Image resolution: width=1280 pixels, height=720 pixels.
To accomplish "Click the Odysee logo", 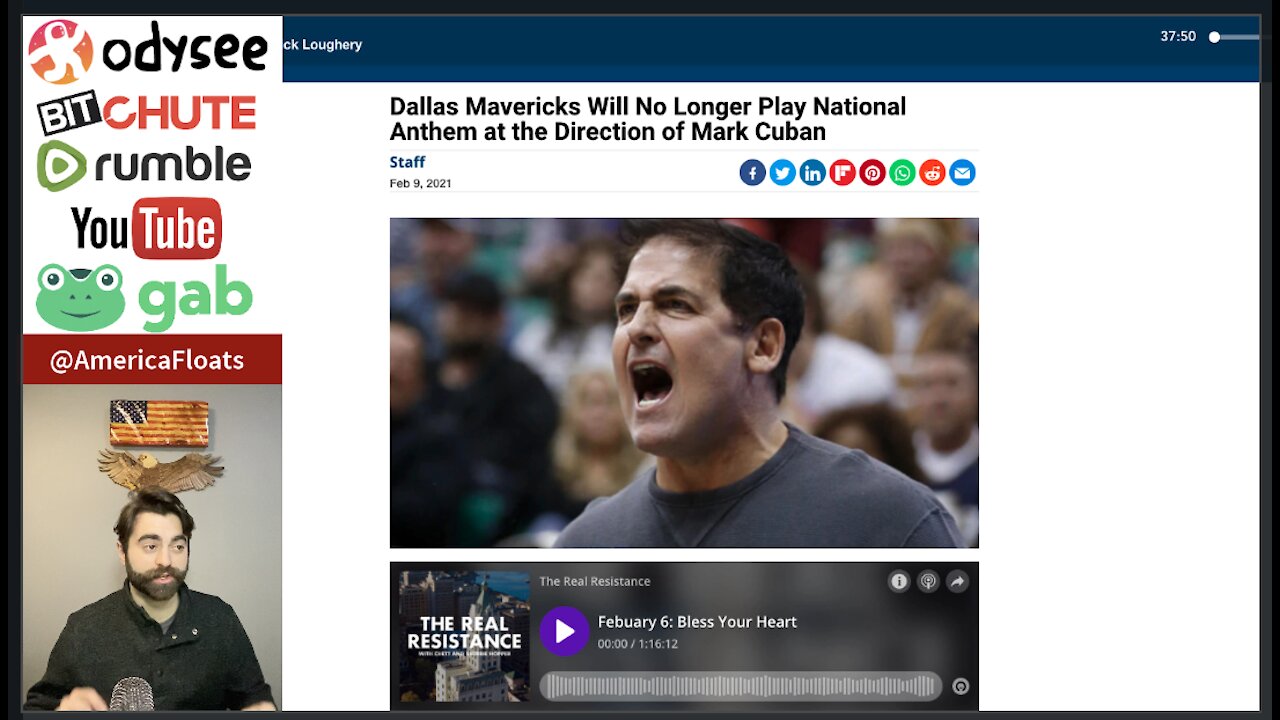I will click(149, 51).
